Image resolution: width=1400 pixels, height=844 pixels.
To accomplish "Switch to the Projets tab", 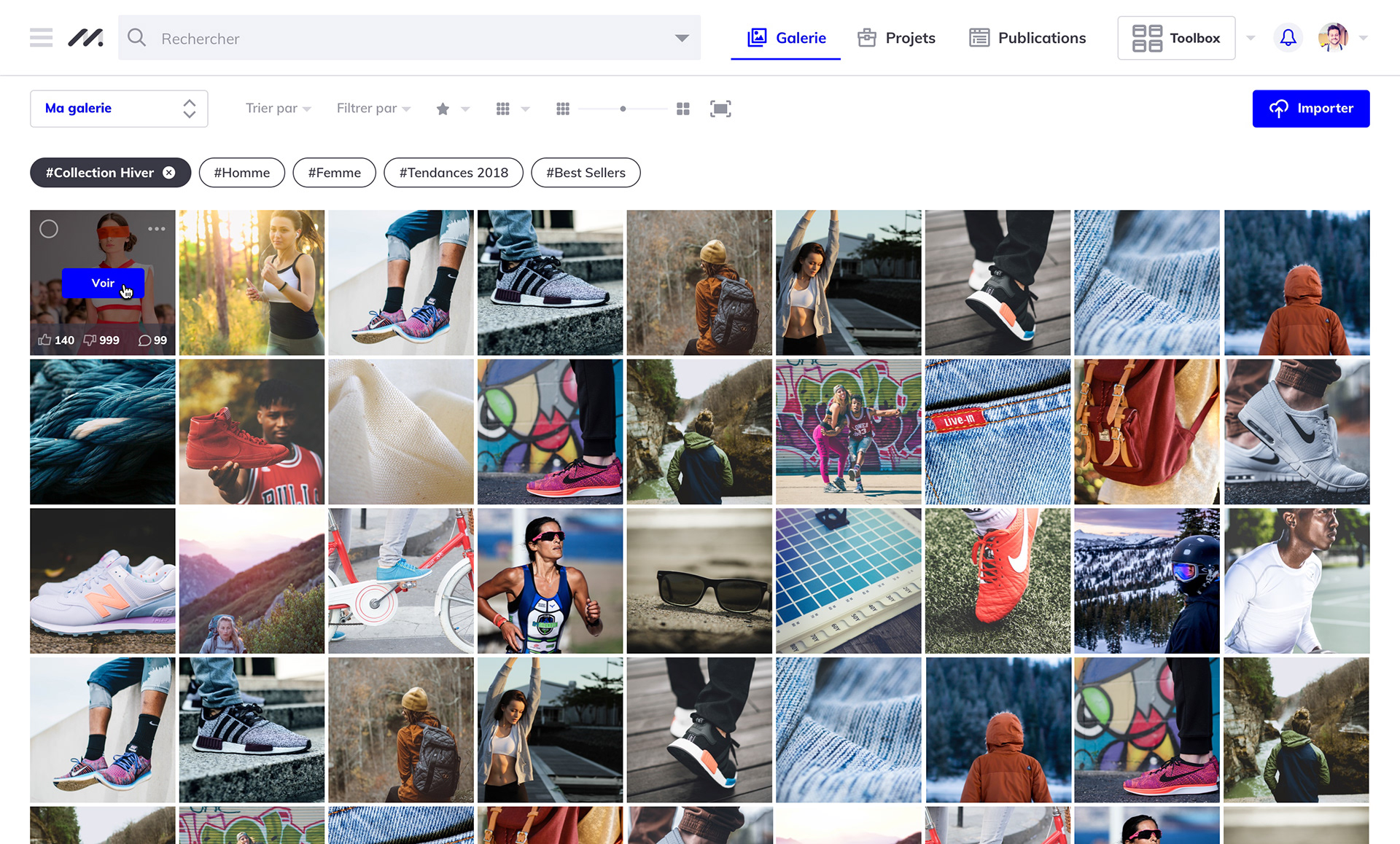I will tap(896, 38).
